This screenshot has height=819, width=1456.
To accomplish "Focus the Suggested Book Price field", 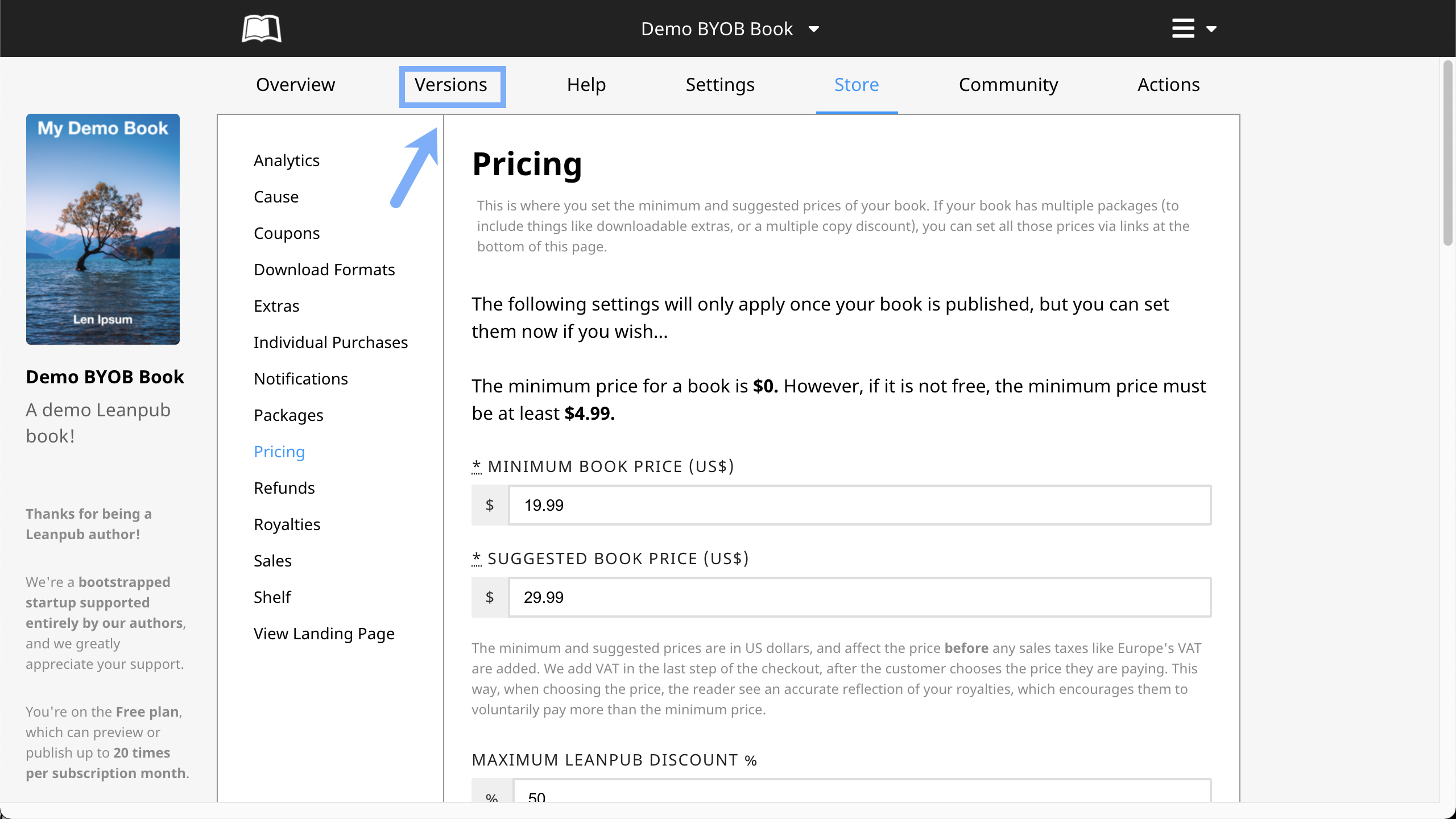I will click(859, 597).
